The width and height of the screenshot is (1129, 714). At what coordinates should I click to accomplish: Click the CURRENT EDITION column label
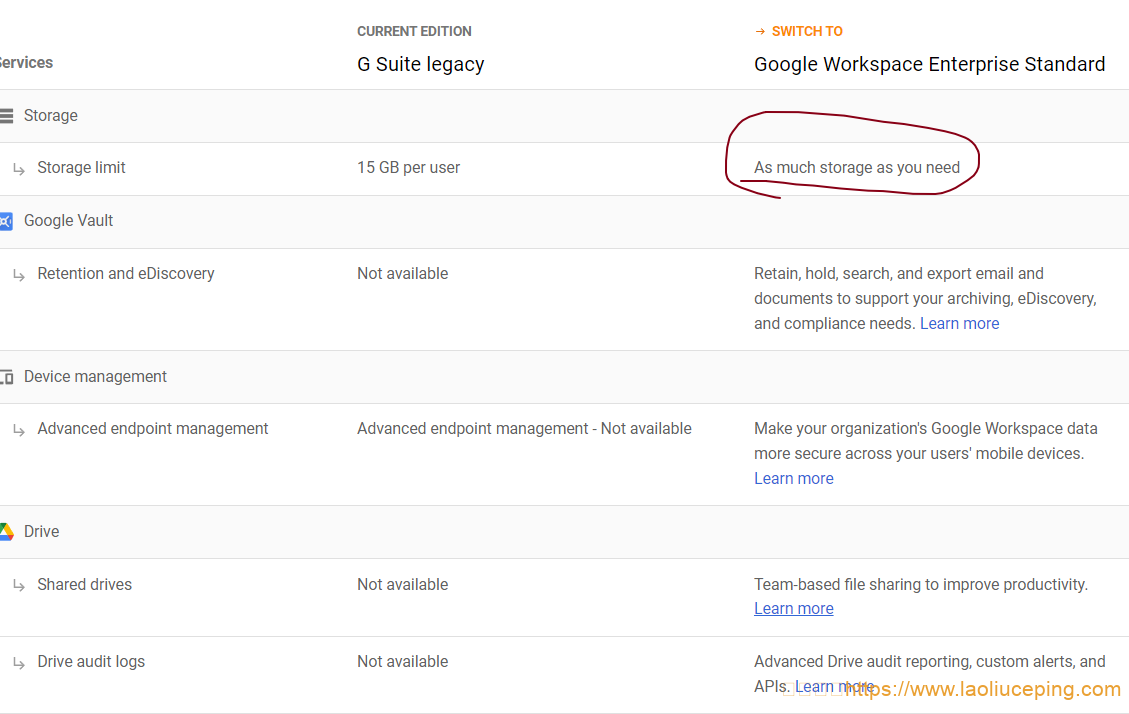pyautogui.click(x=414, y=32)
